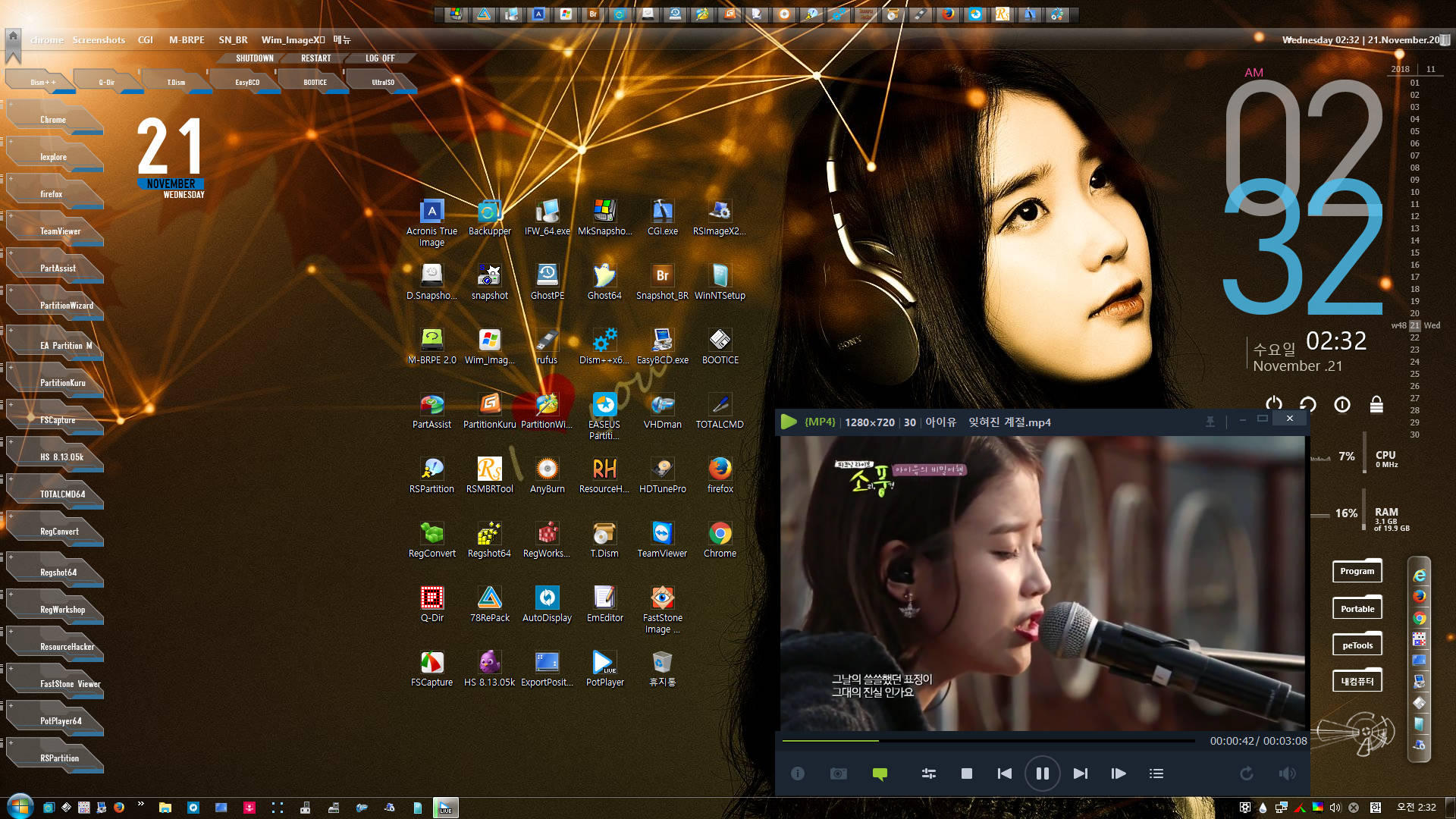Open the Screenshots menu item
The height and width of the screenshot is (819, 1456).
[99, 40]
